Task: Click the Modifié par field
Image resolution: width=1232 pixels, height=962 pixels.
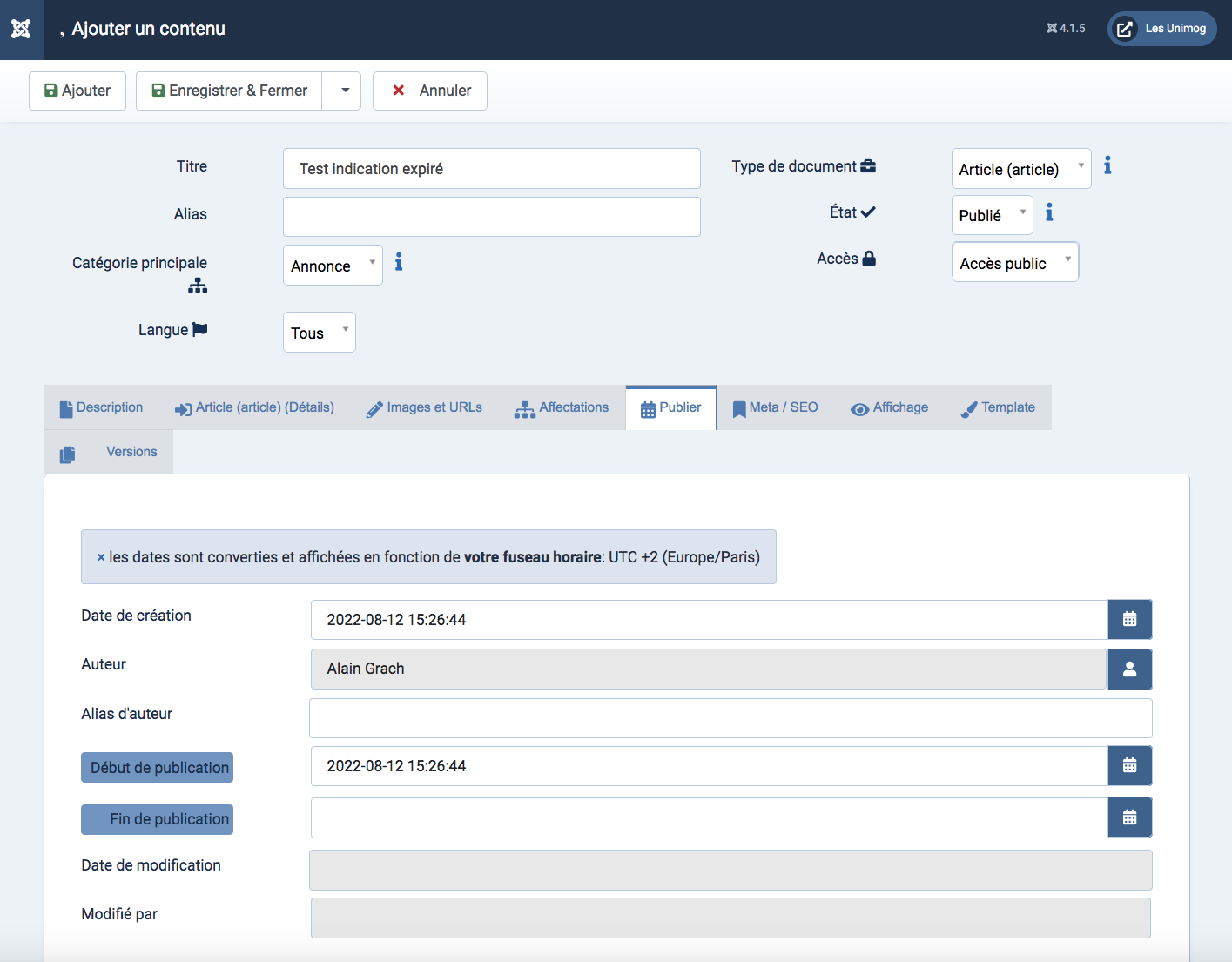Action: coord(730,918)
